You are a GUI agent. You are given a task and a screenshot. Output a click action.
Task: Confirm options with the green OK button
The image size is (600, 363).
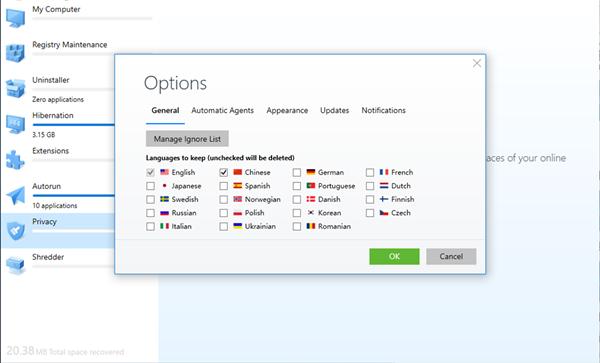394,256
